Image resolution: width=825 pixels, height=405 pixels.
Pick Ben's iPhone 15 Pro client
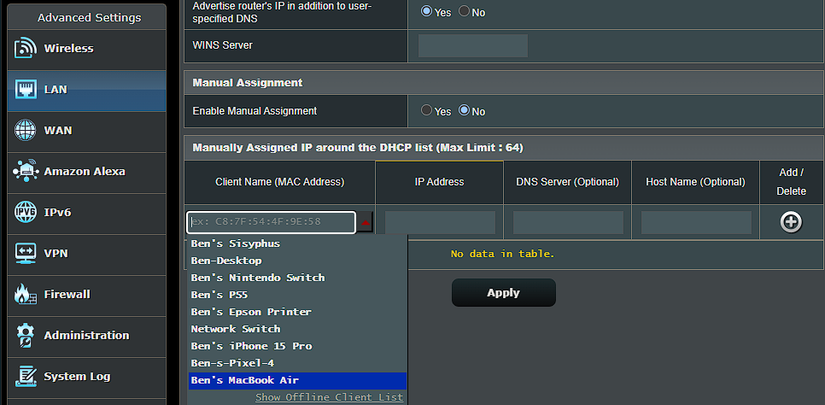pos(297,346)
